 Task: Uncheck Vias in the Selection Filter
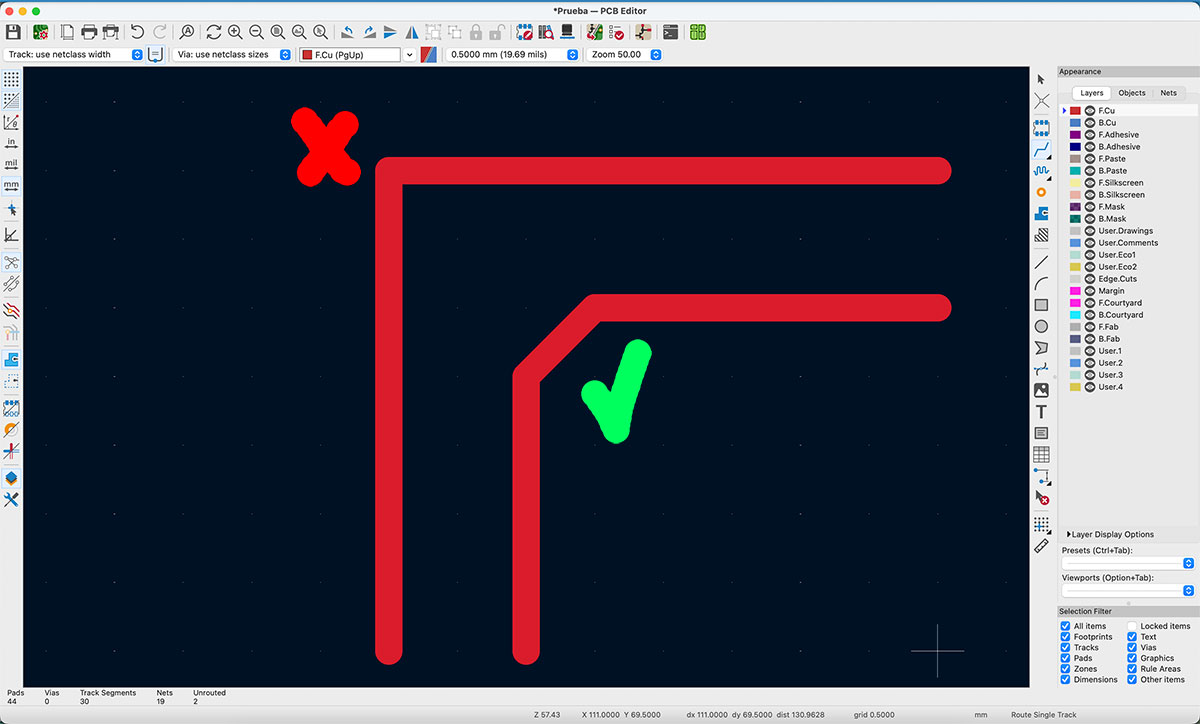pos(1132,647)
